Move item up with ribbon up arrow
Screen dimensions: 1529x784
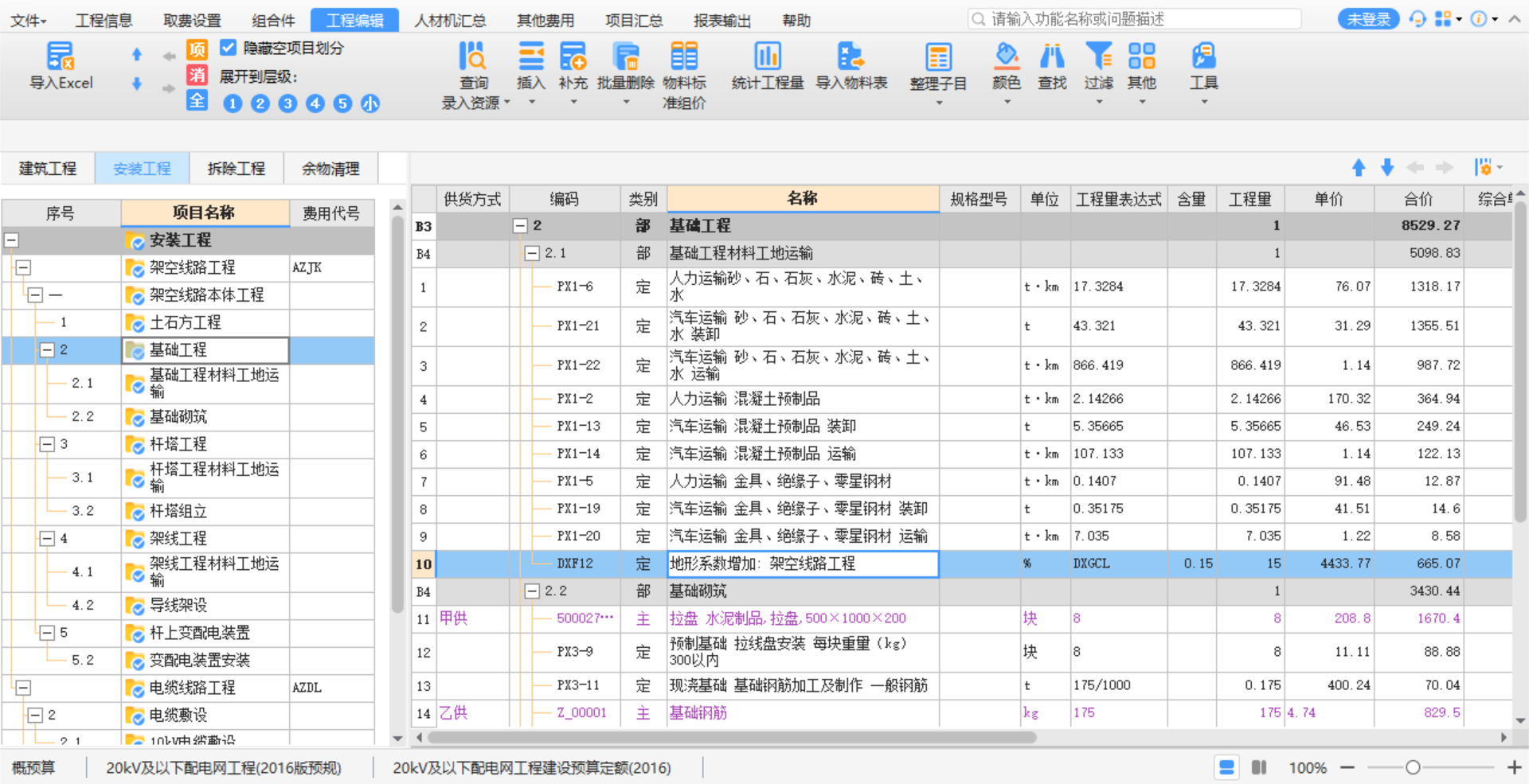click(137, 55)
